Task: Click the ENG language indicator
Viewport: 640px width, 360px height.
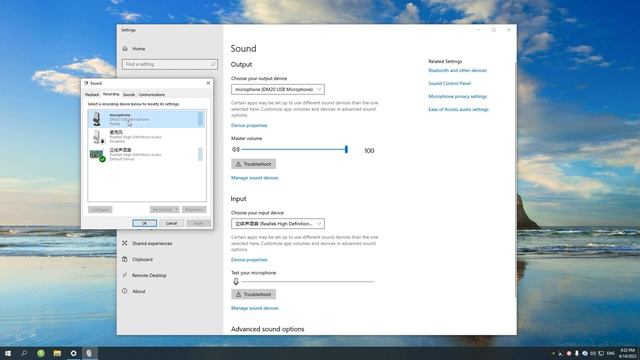Action: tap(611, 353)
